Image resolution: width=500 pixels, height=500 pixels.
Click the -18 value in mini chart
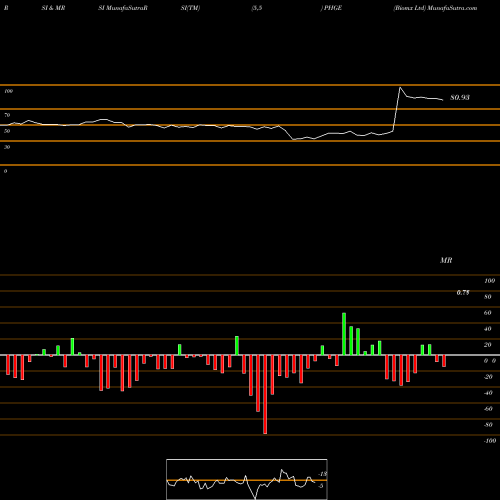[323, 474]
